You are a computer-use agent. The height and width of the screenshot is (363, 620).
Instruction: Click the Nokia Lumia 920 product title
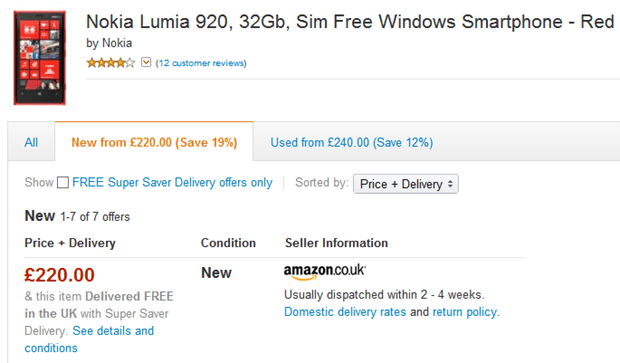[x=350, y=22]
